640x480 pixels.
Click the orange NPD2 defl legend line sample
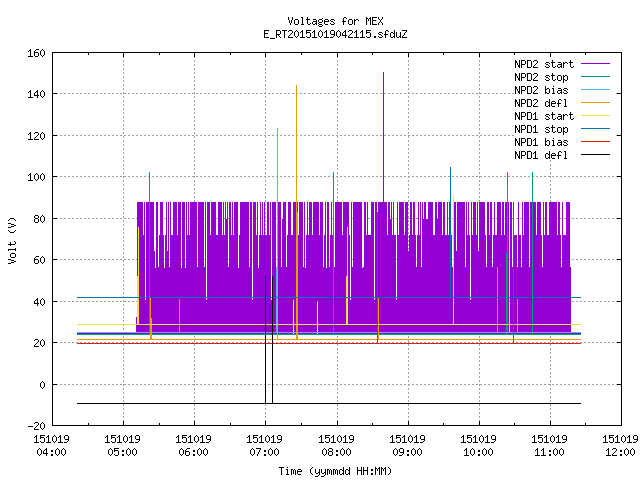point(595,103)
